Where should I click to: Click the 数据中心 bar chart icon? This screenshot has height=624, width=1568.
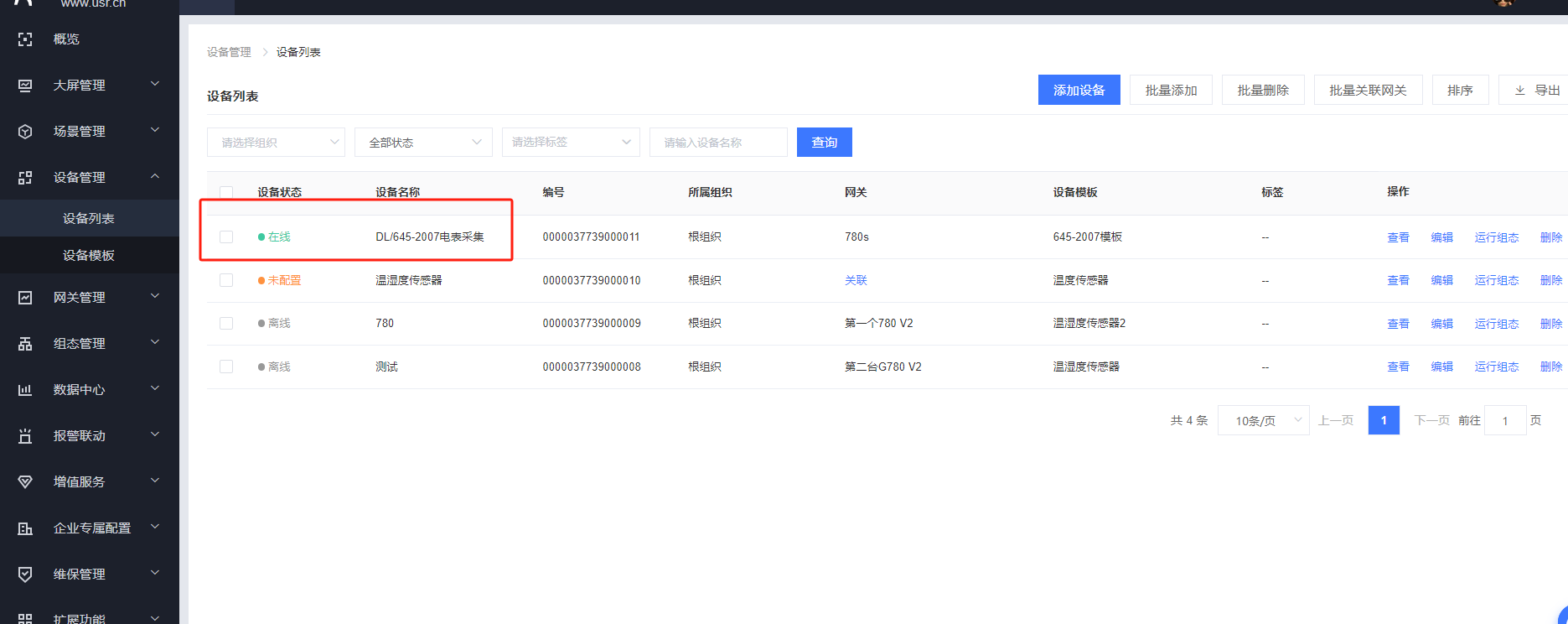tap(25, 390)
